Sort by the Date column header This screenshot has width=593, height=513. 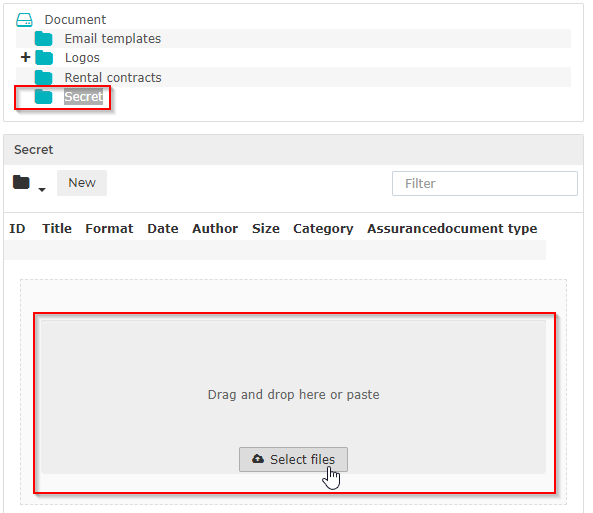point(163,229)
